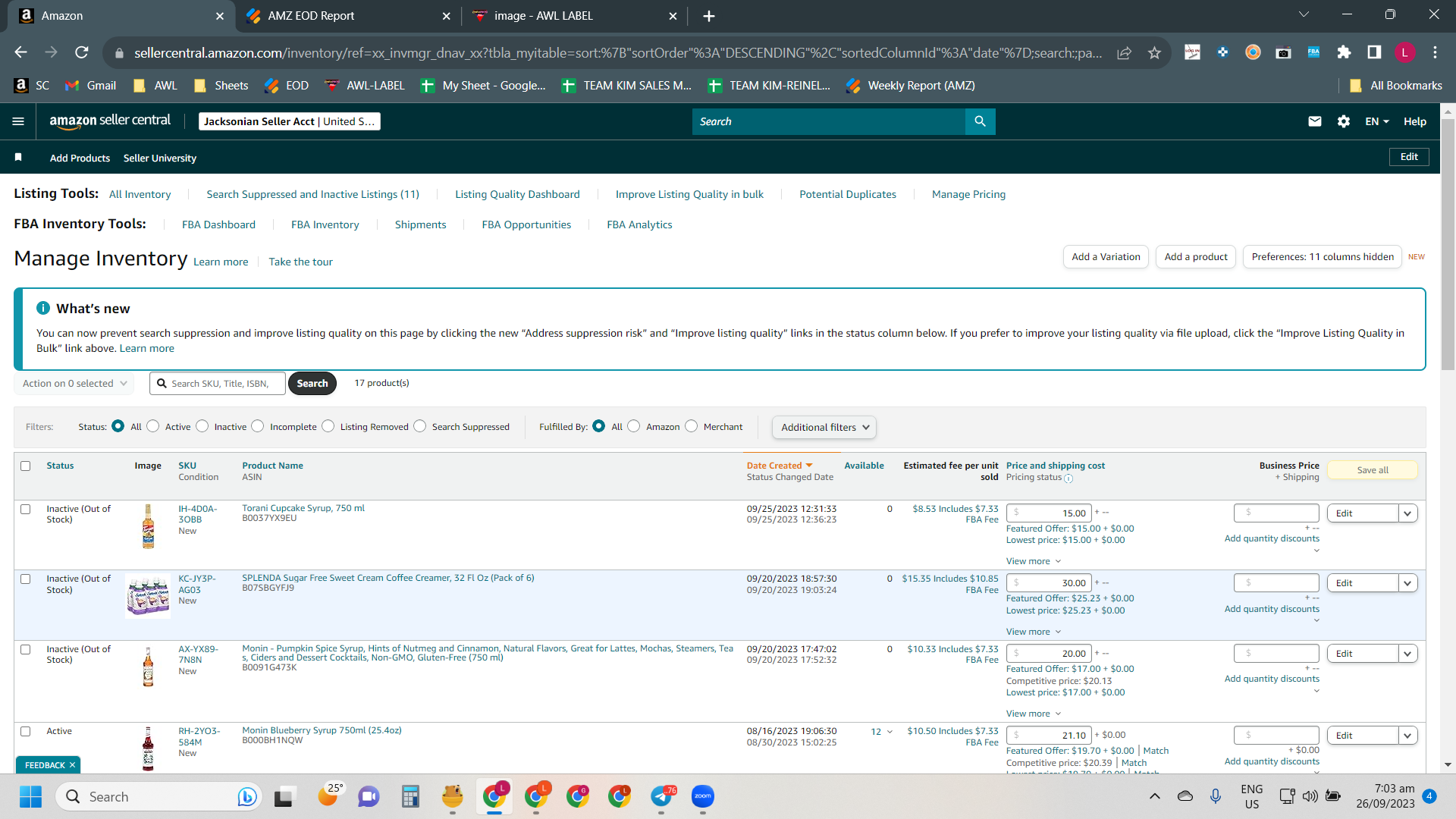Open Preferences: 11 columns hidden
Viewport: 1456px width, 819px height.
[1323, 257]
